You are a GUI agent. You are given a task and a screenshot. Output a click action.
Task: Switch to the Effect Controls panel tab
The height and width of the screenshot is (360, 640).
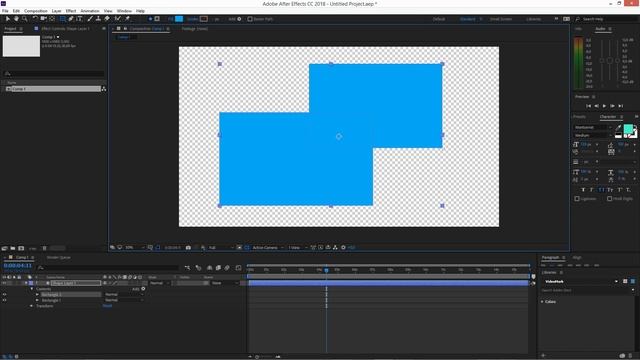(65, 29)
